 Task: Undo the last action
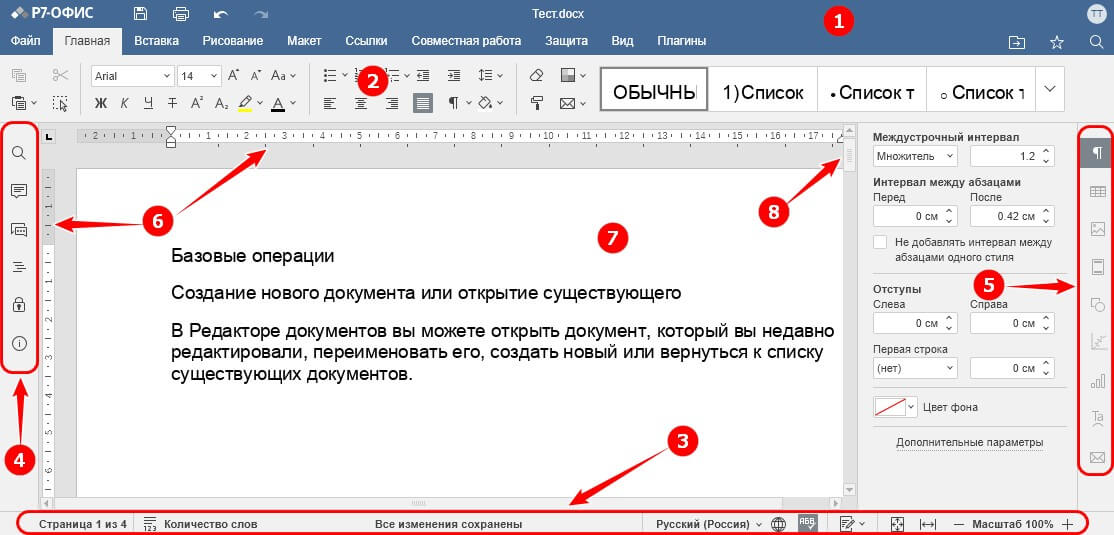[x=221, y=13]
